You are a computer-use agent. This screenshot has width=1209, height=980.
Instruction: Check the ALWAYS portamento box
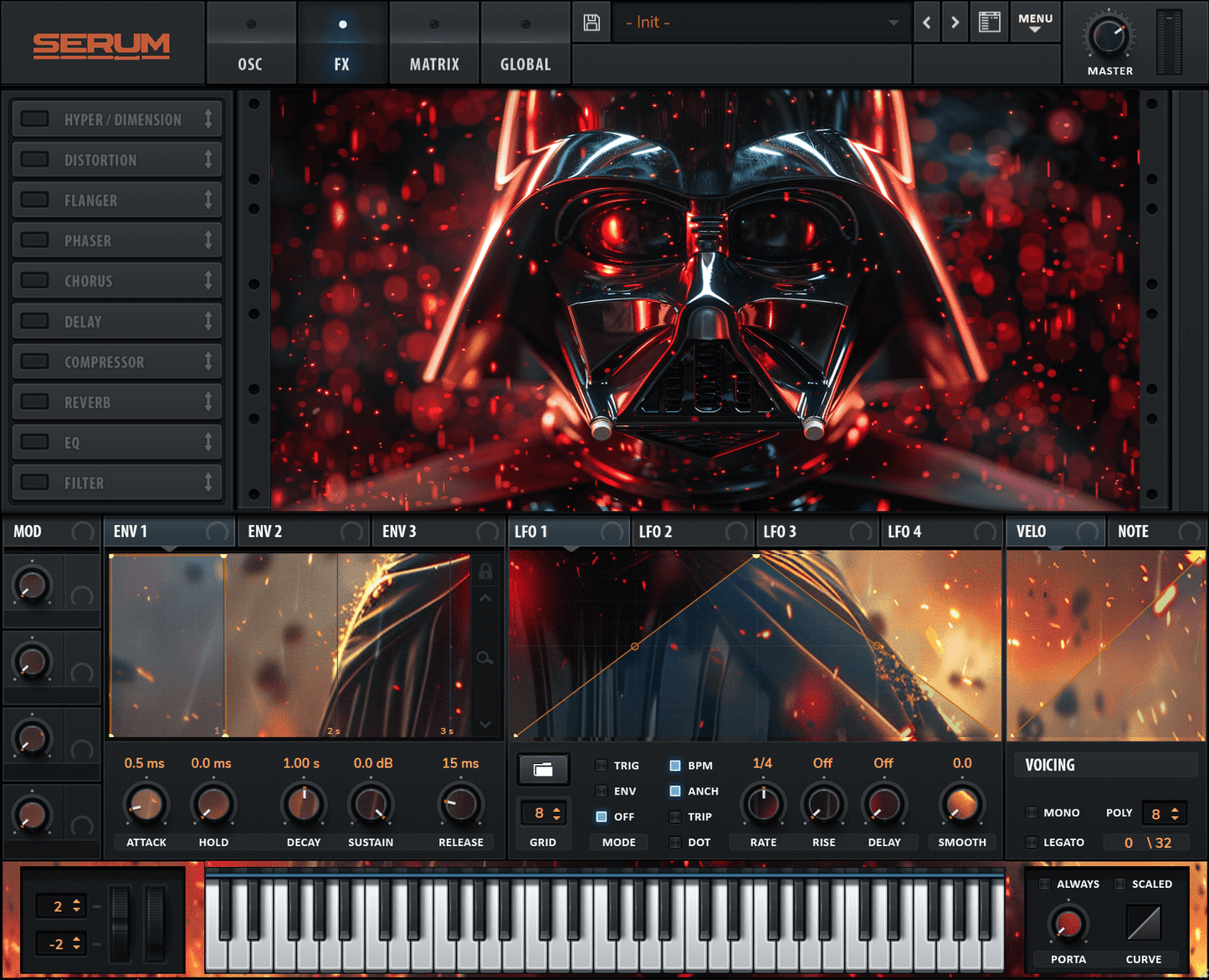pyautogui.click(x=1044, y=884)
